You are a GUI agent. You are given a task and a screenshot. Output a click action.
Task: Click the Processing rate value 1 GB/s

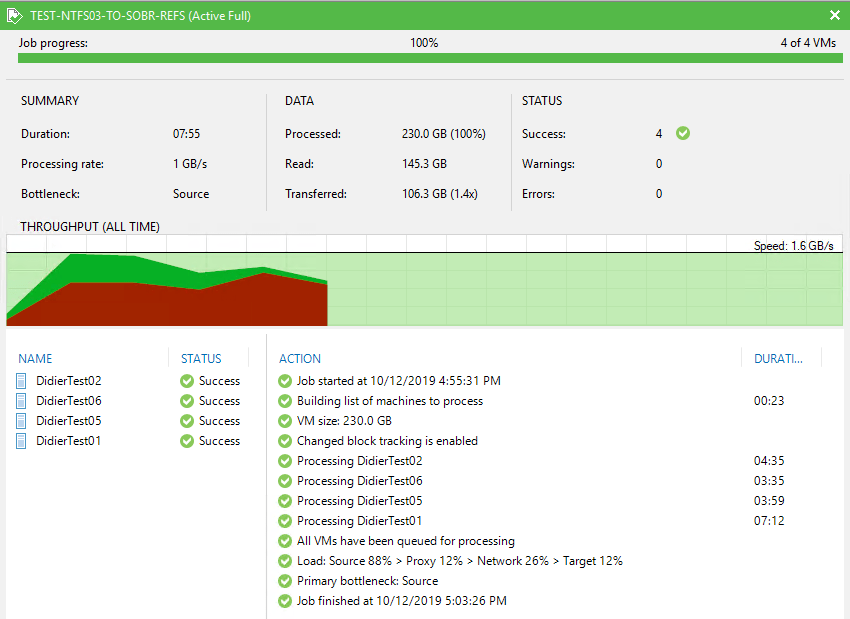click(x=190, y=164)
